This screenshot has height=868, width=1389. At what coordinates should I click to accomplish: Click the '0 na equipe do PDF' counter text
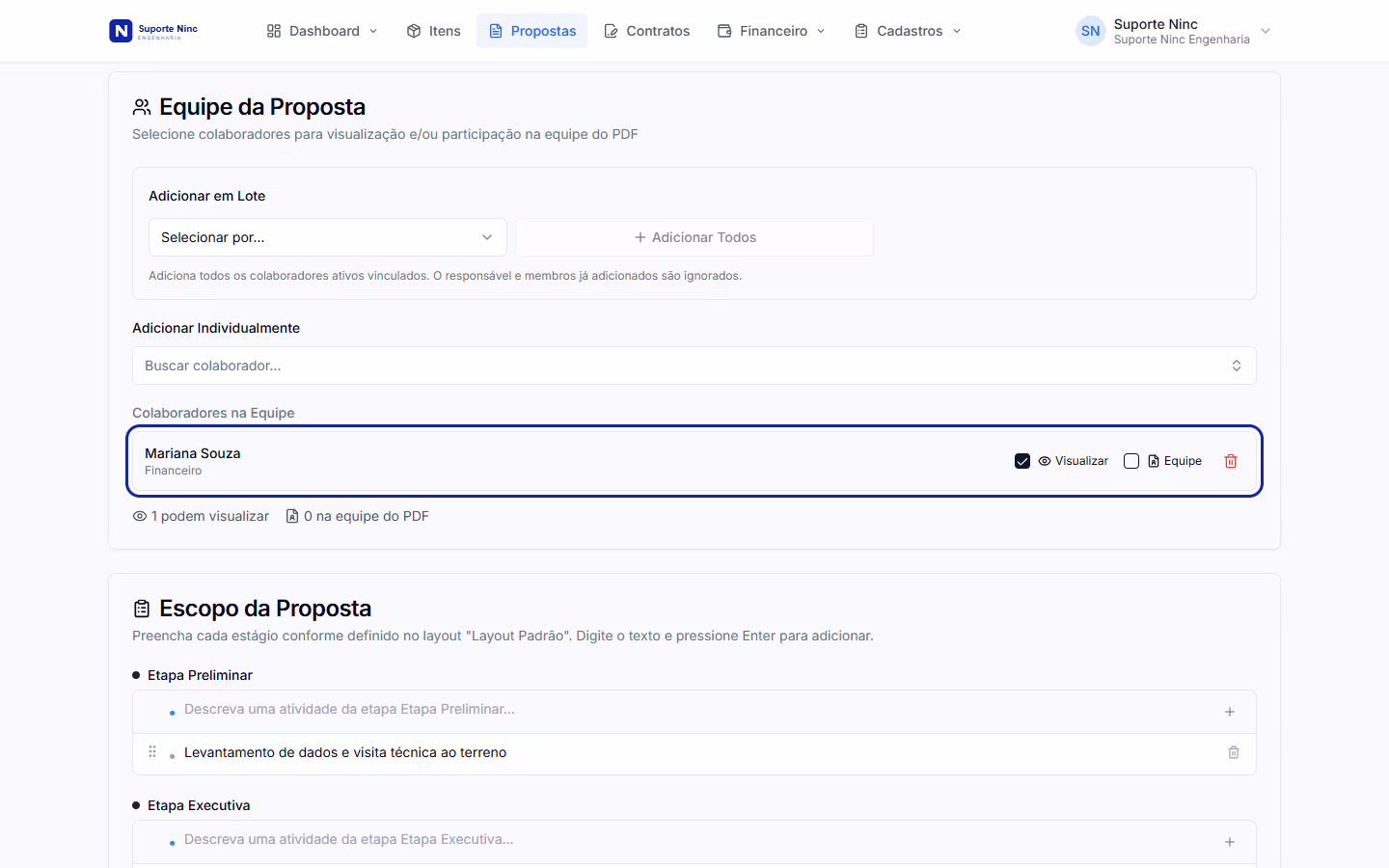point(367,516)
